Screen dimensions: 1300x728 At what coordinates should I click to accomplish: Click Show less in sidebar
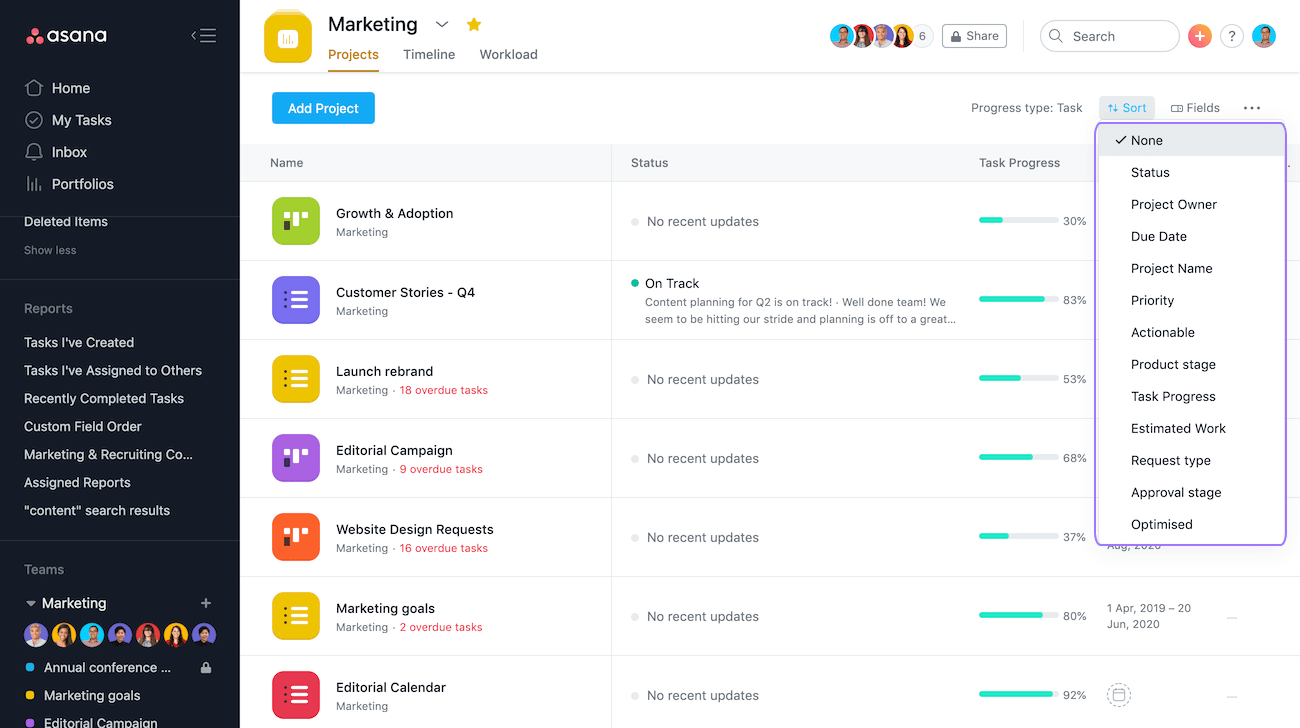[x=50, y=250]
